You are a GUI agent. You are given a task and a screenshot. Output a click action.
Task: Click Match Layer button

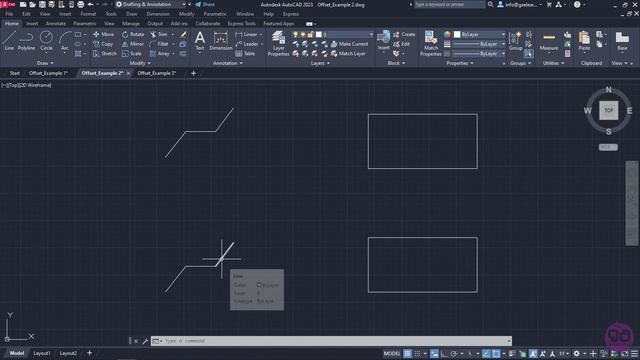tap(348, 53)
